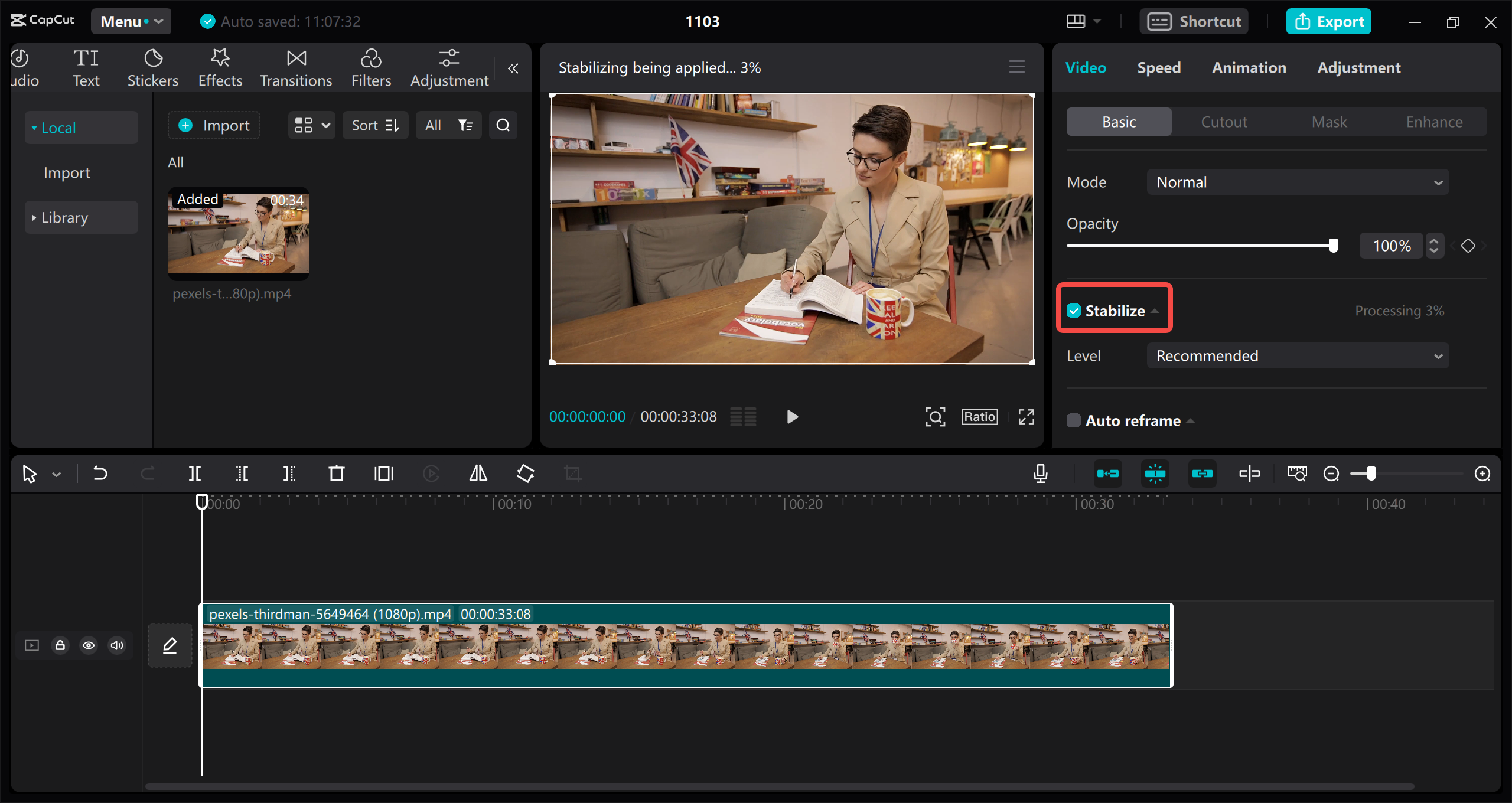This screenshot has height=803, width=1512.
Task: Click the Undo arrow
Action: (x=100, y=474)
